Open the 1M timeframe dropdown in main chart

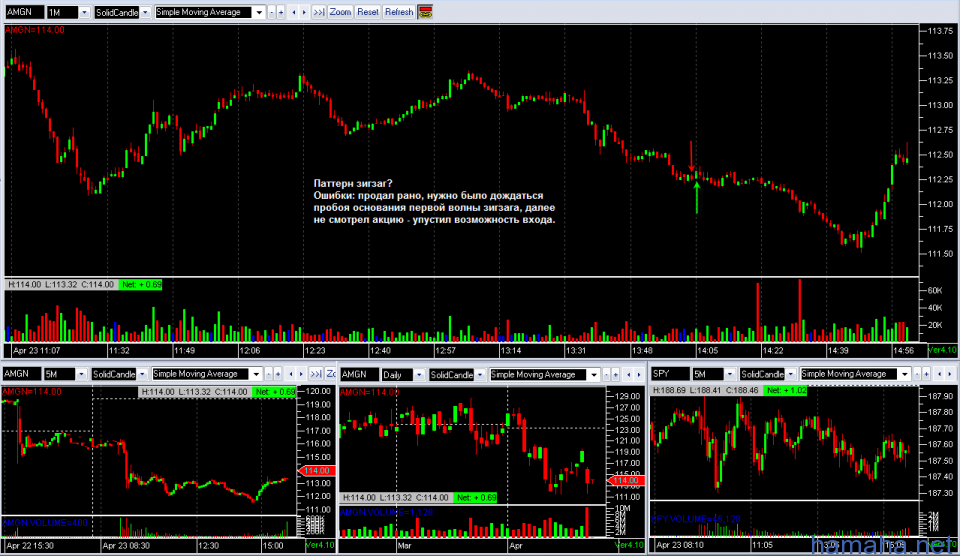pyautogui.click(x=84, y=12)
